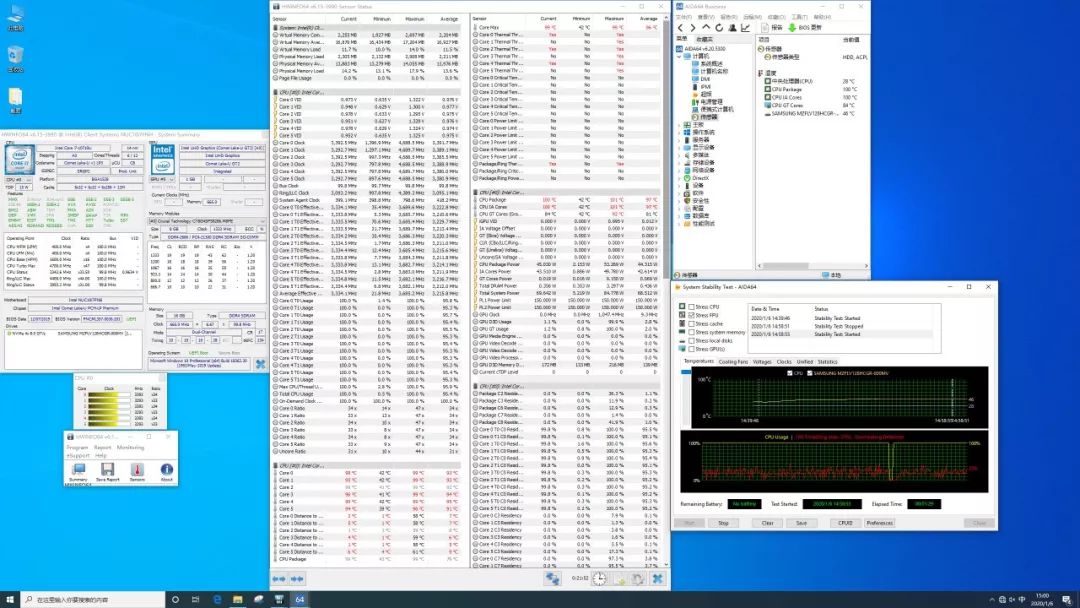This screenshot has width=1080, height=608.
Task: Click the CPUID button
Action: 845,523
